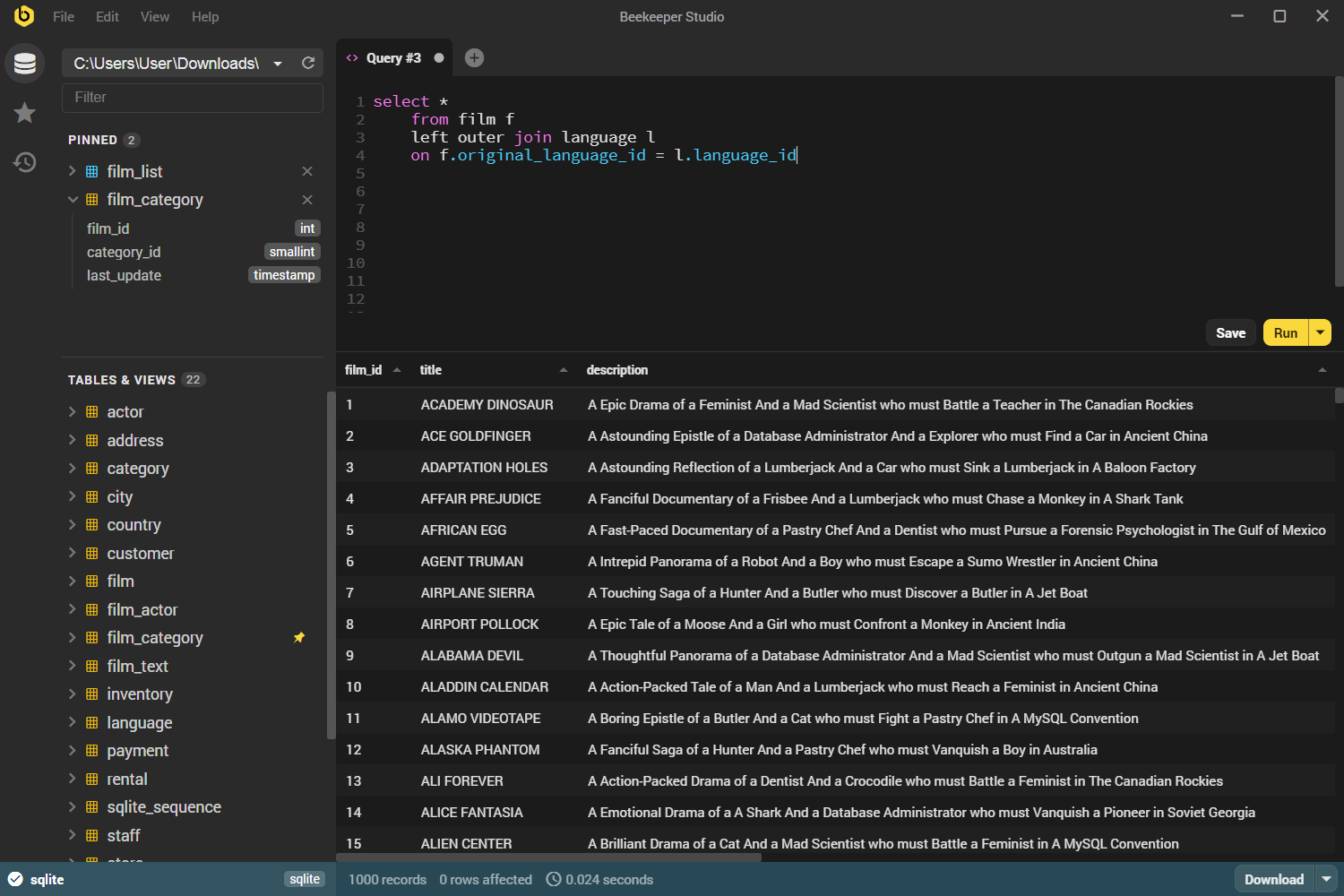
Task: Open the Download options dropdown arrow
Action: click(1327, 879)
